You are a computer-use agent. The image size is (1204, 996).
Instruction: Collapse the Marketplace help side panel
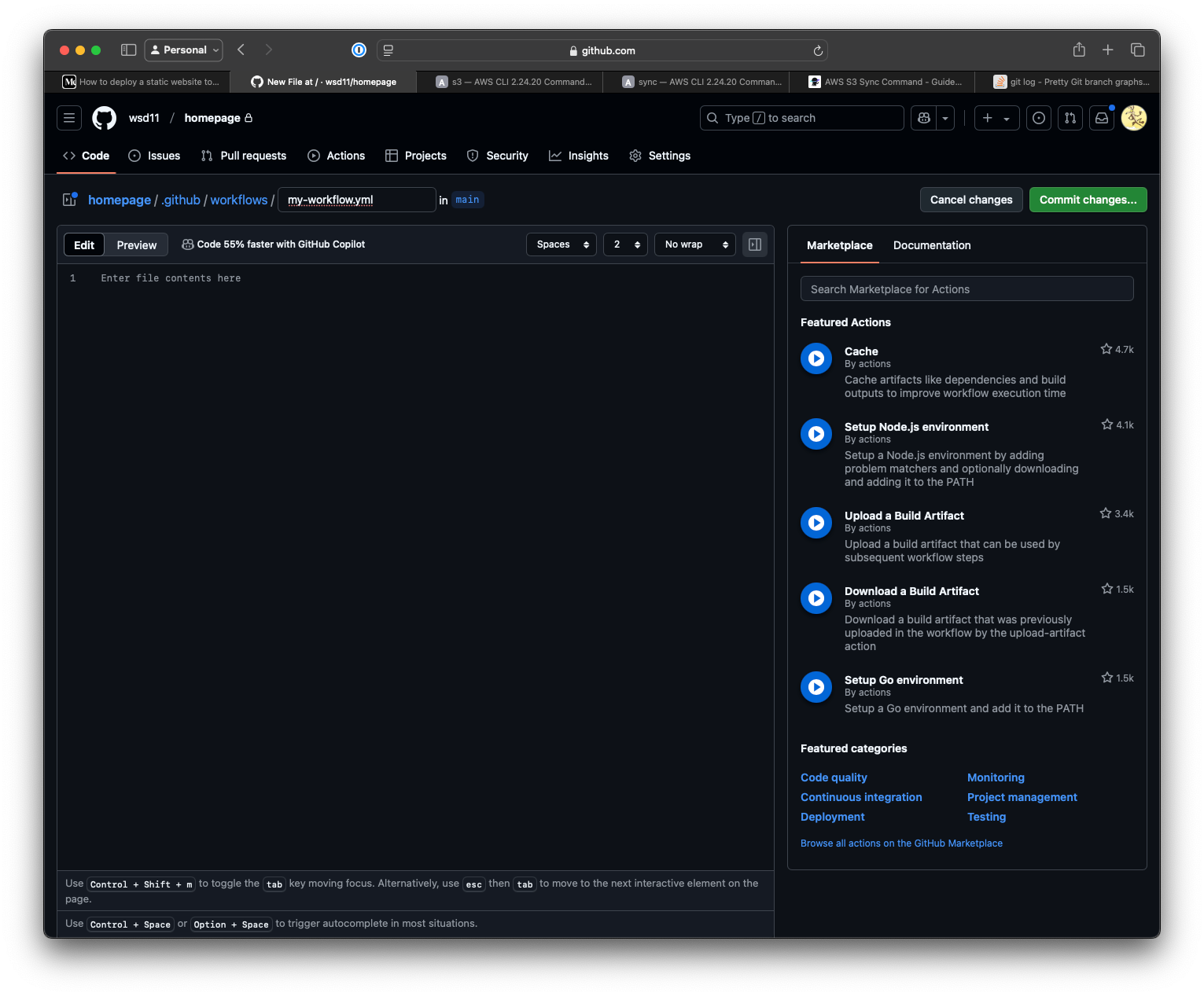click(754, 244)
